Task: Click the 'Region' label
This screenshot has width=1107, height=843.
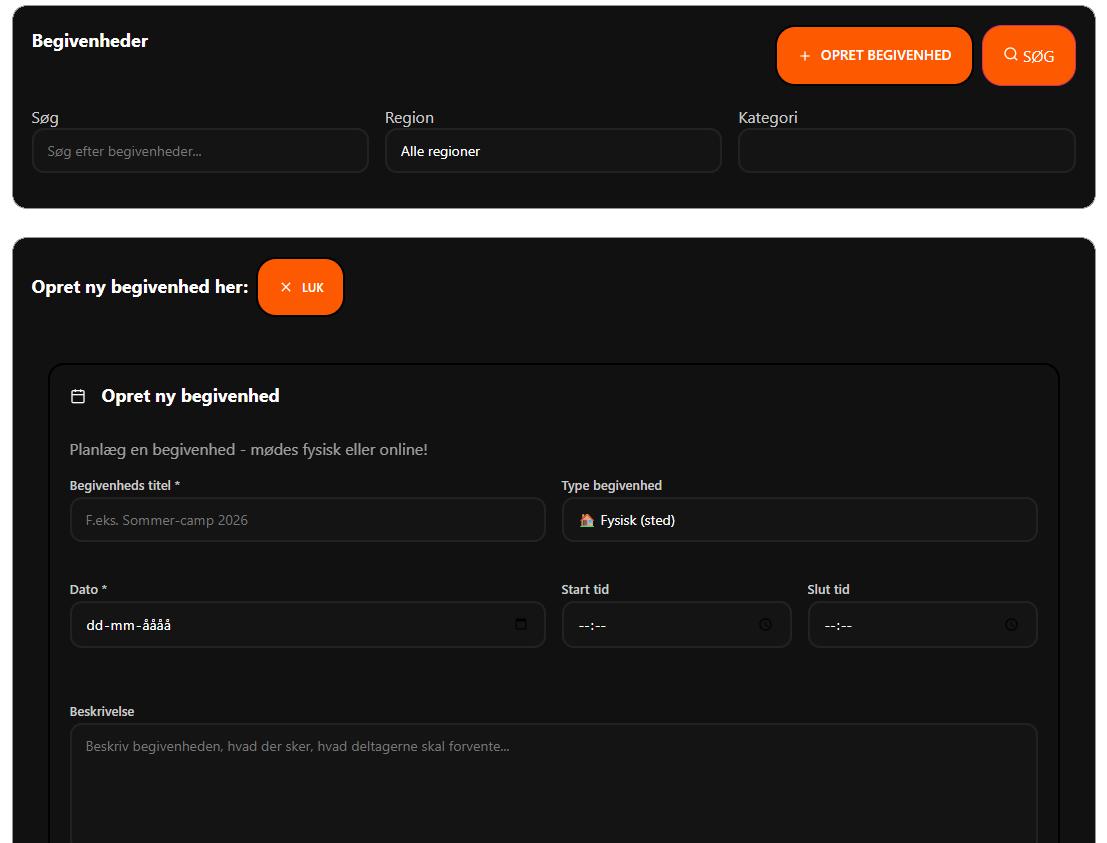Action: (409, 118)
